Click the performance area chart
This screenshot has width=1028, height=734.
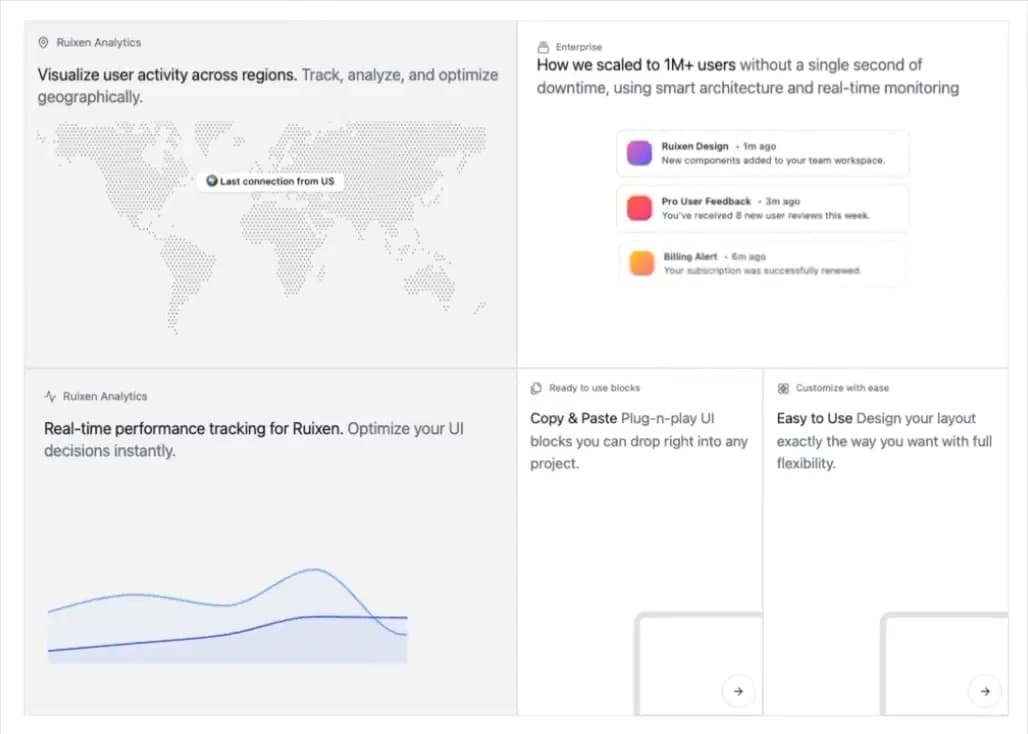click(227, 615)
